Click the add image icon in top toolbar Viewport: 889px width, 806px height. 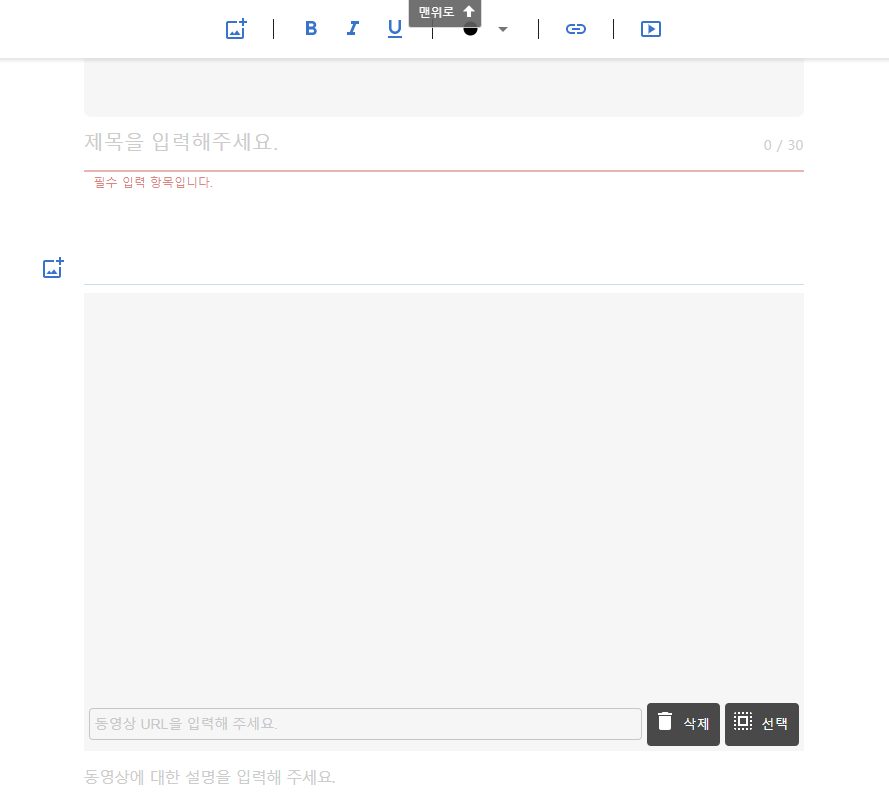click(236, 29)
